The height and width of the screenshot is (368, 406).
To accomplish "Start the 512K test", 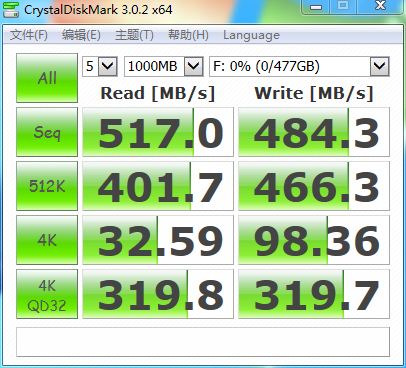I will point(47,186).
